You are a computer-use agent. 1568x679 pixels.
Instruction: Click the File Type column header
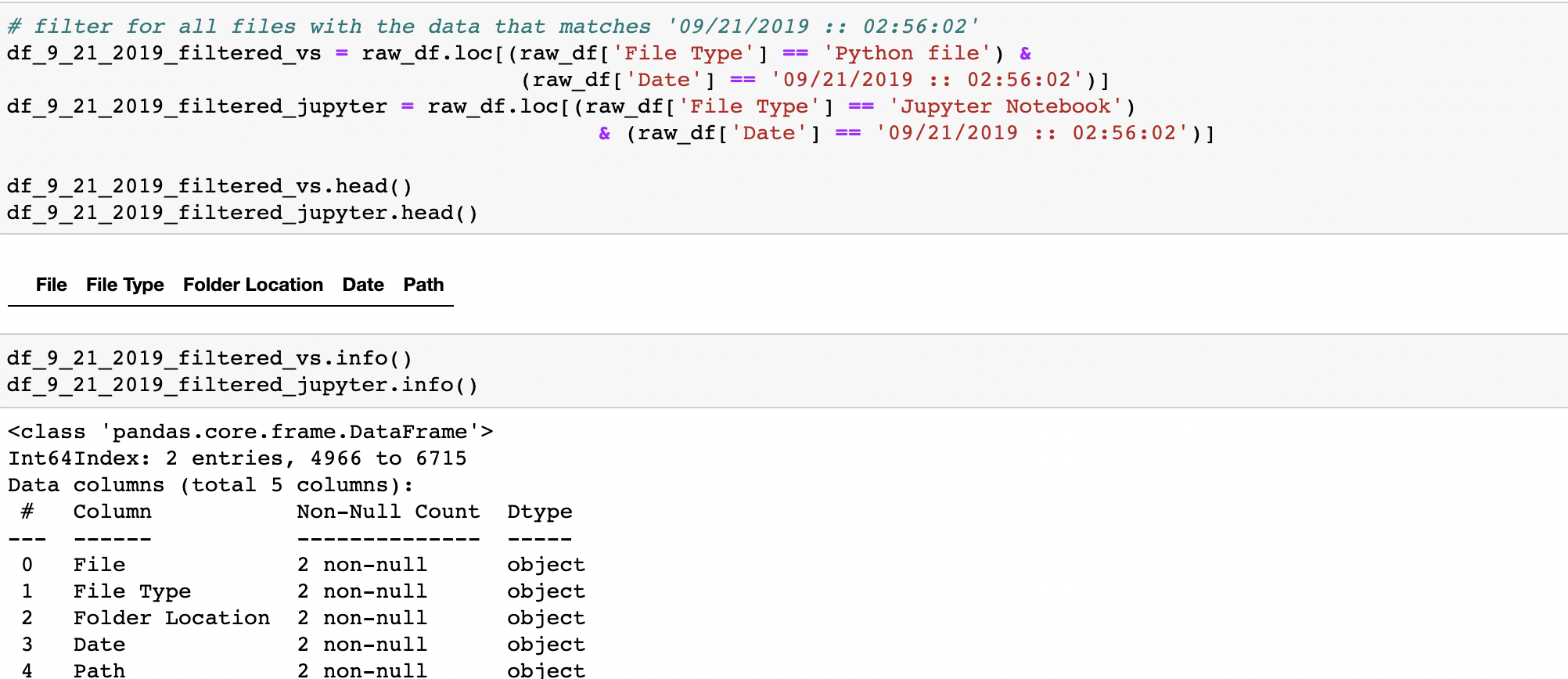[x=124, y=285]
